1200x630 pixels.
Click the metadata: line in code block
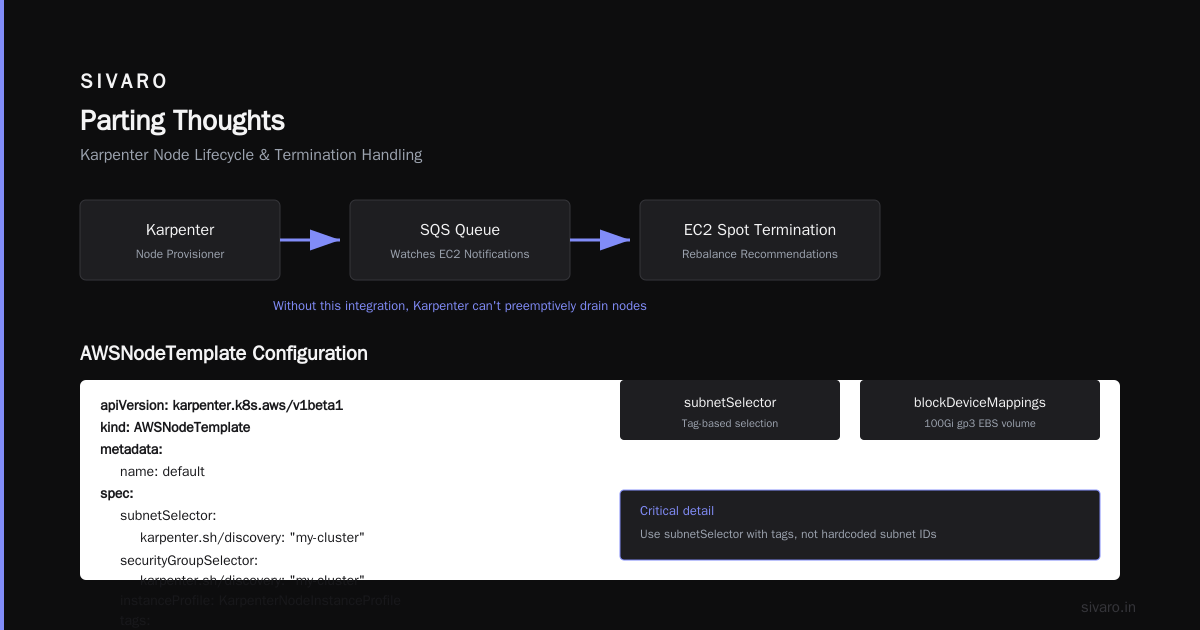(131, 449)
